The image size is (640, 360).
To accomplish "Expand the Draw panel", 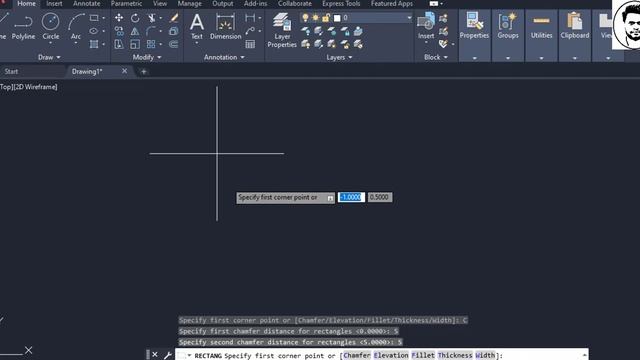I will [49, 58].
